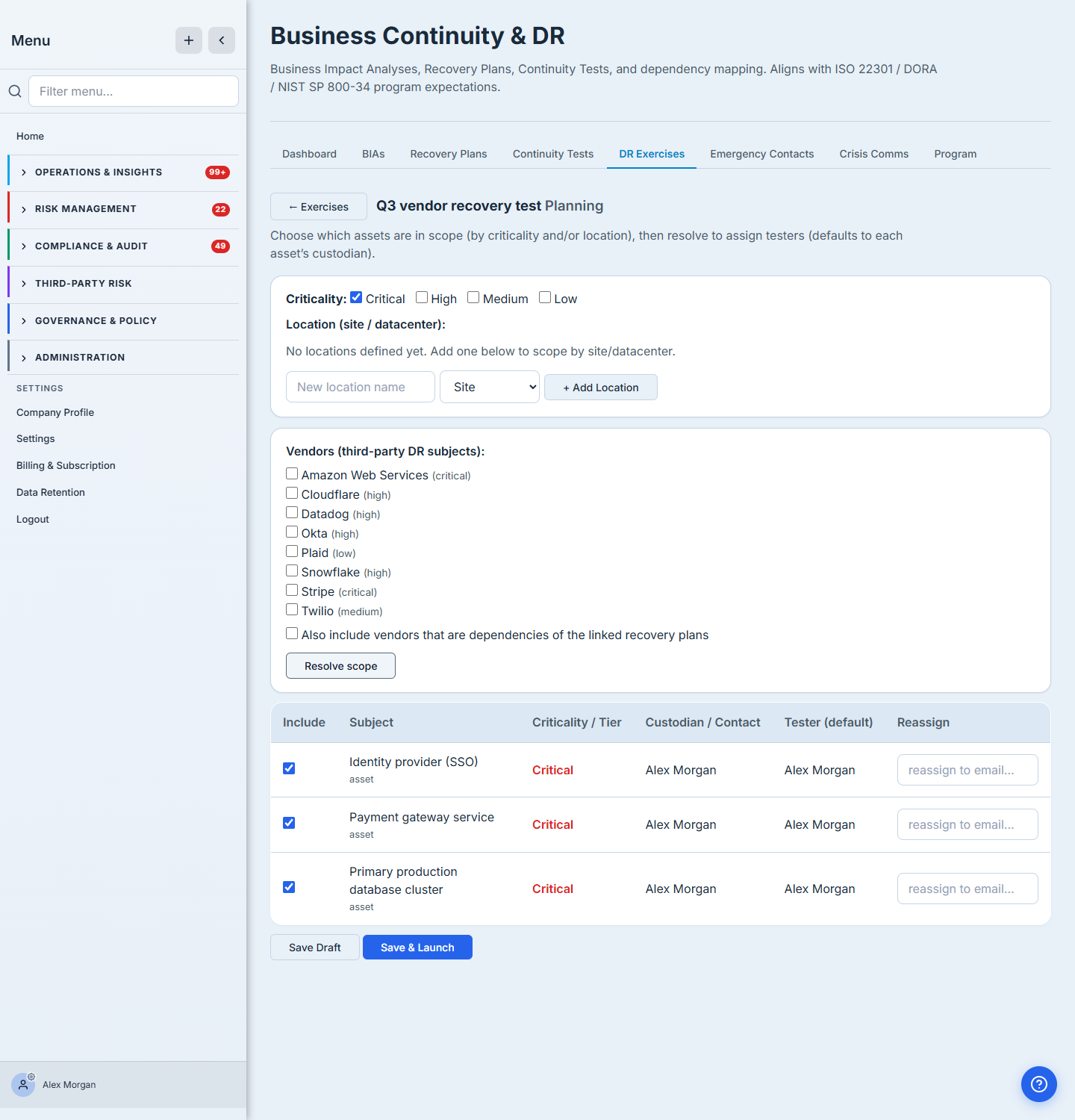Focus the New location name field
Viewport: 1075px width, 1120px height.
[x=361, y=387]
